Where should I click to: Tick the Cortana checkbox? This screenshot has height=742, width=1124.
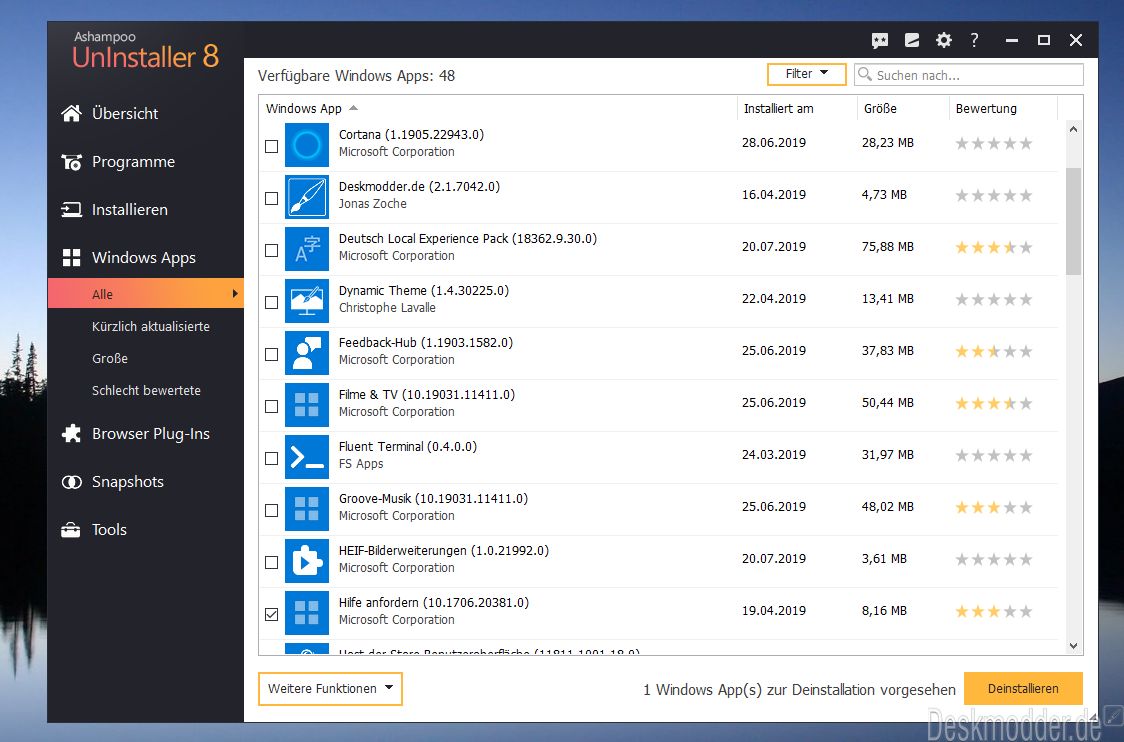click(x=272, y=146)
